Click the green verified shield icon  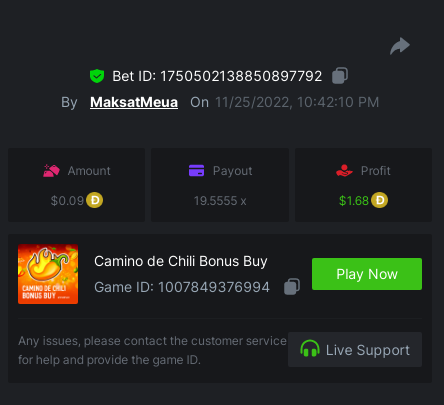[x=97, y=76]
